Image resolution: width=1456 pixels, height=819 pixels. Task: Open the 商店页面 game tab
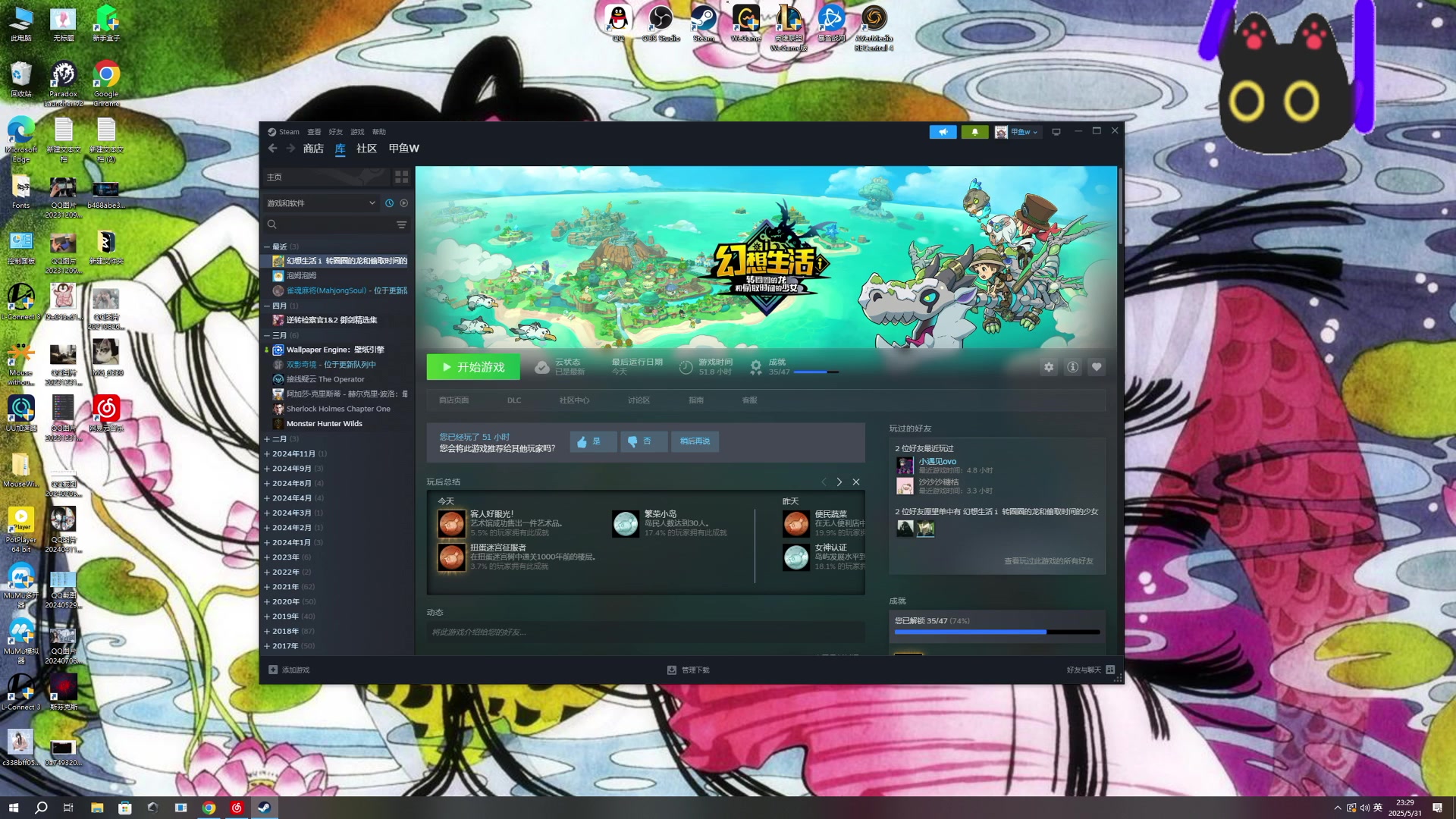click(x=453, y=400)
